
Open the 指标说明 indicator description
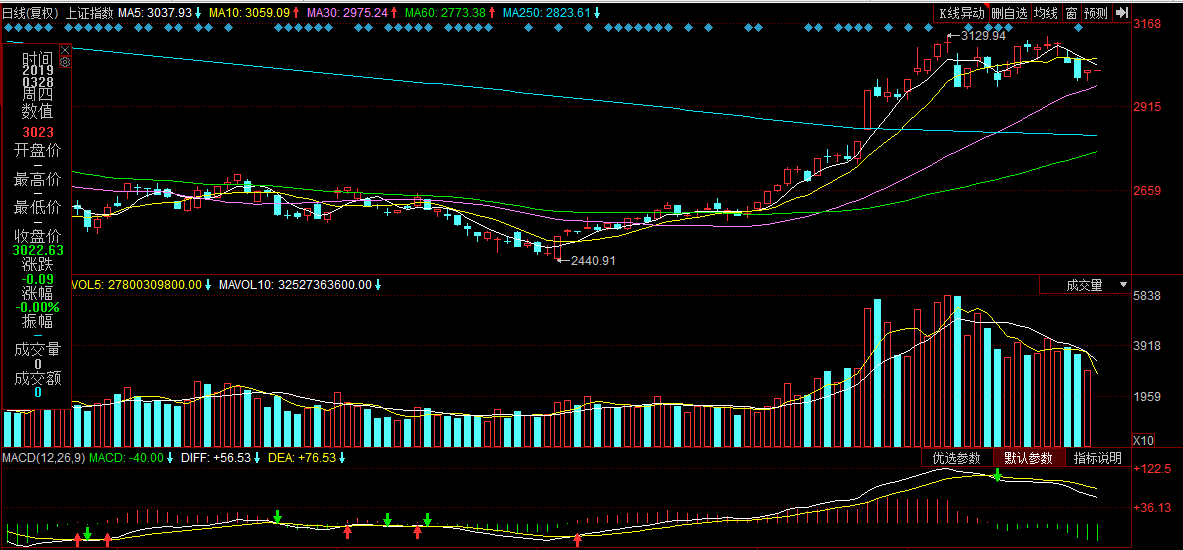point(1098,458)
